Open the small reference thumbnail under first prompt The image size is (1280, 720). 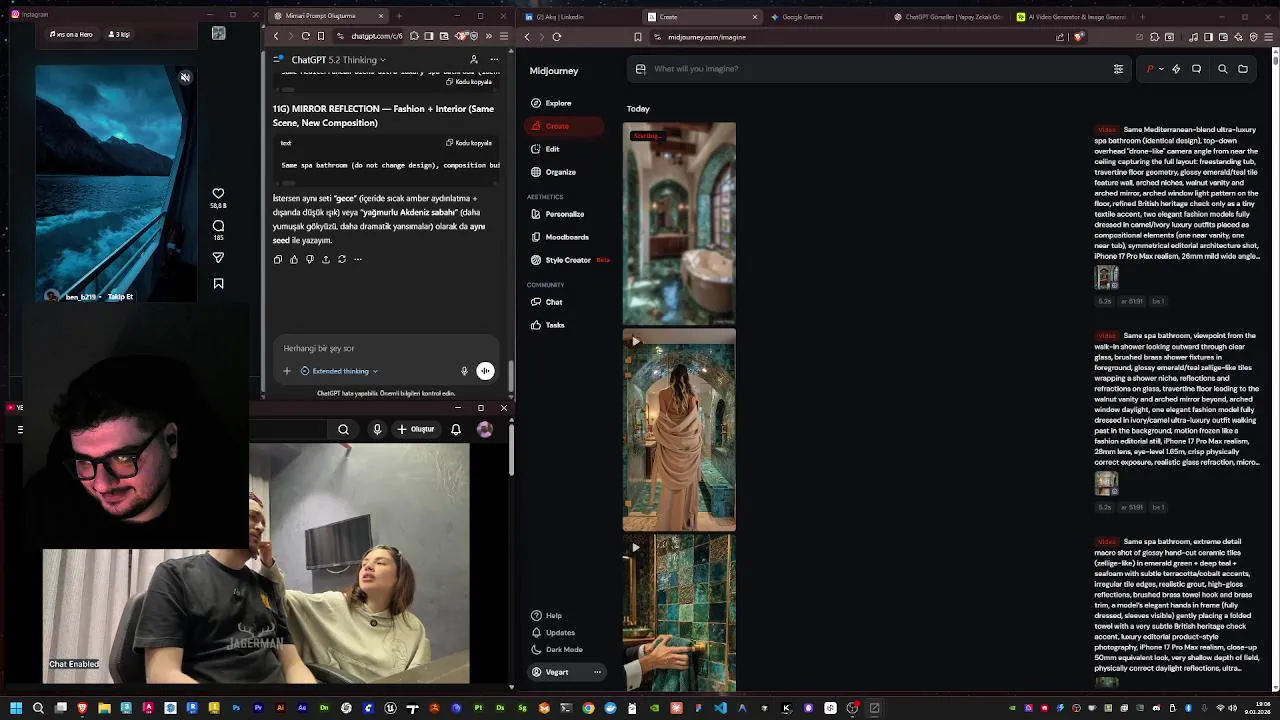point(1106,277)
